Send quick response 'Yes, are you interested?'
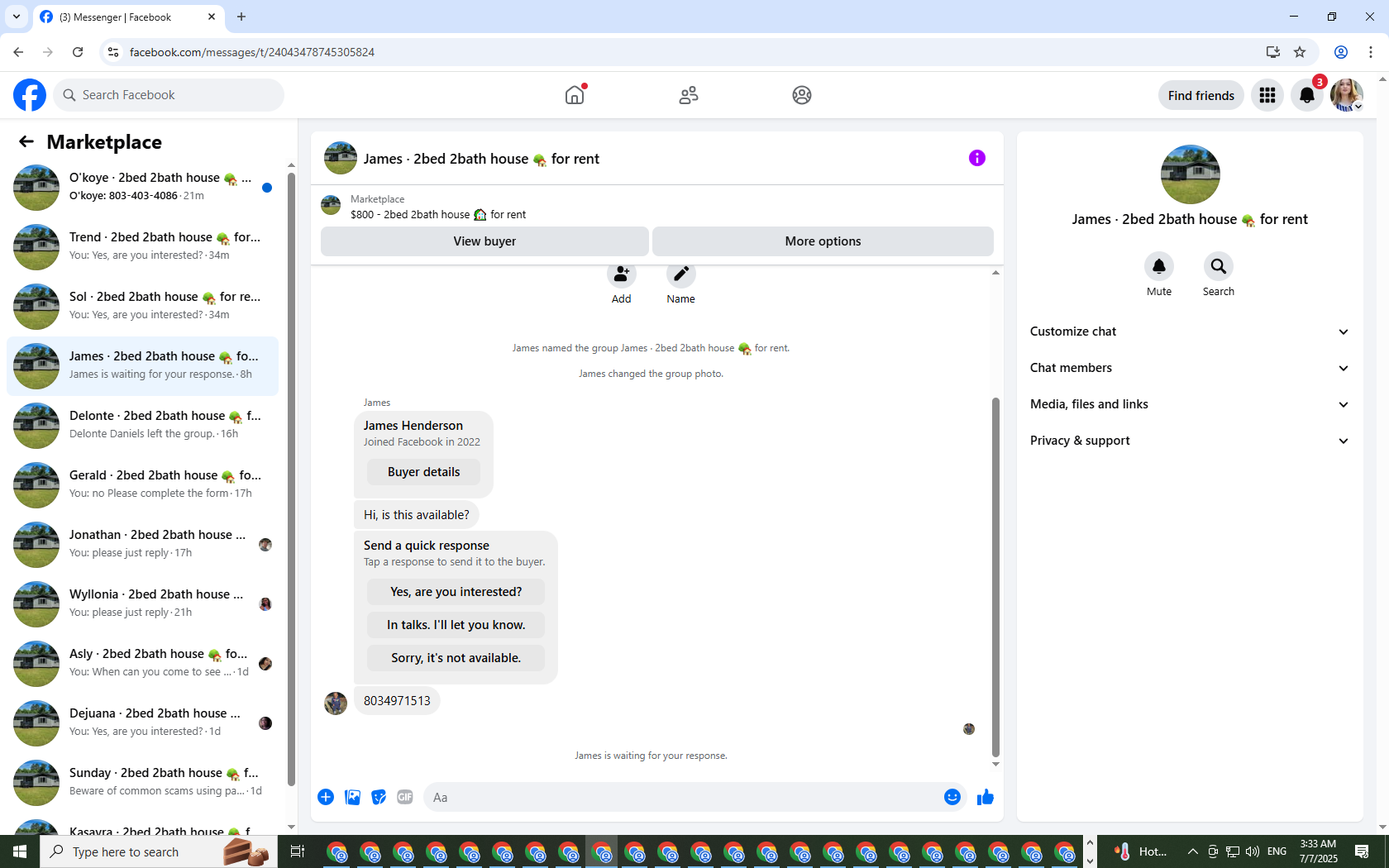This screenshot has width=1389, height=868. pos(456,592)
